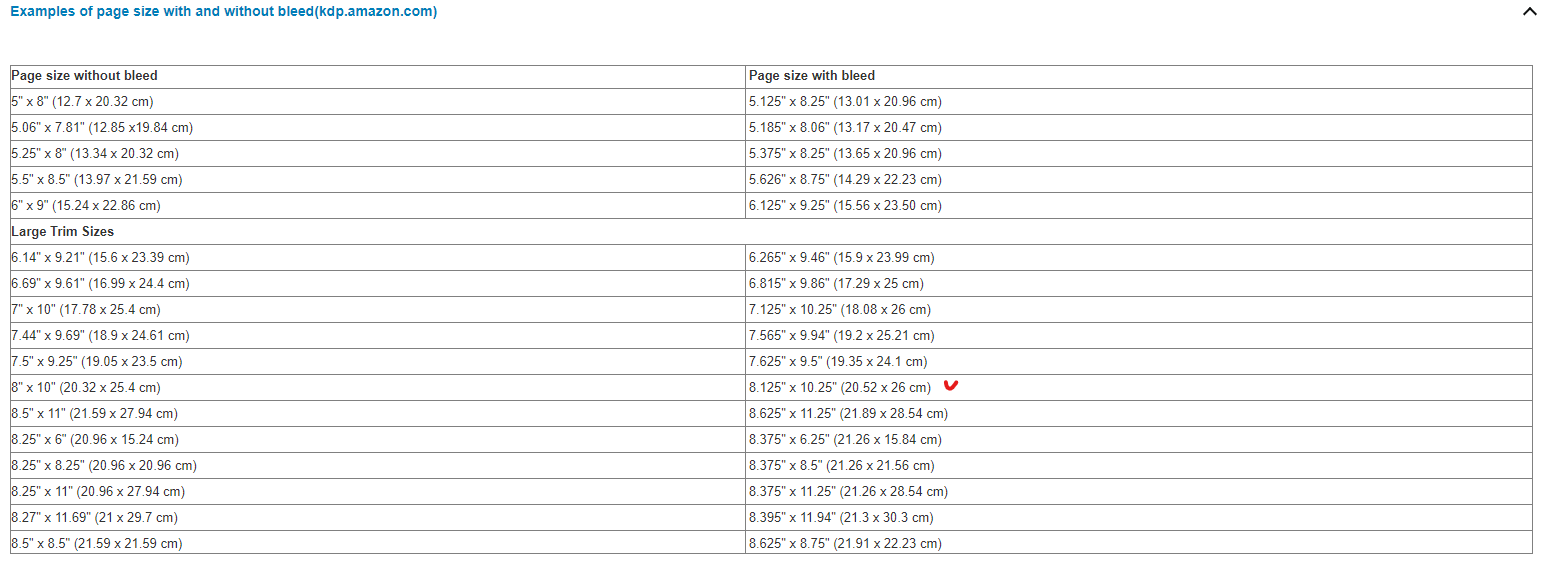This screenshot has height=575, width=1552.
Task: Click the 5.5" x 8.5" trim size cell
Action: click(x=97, y=180)
